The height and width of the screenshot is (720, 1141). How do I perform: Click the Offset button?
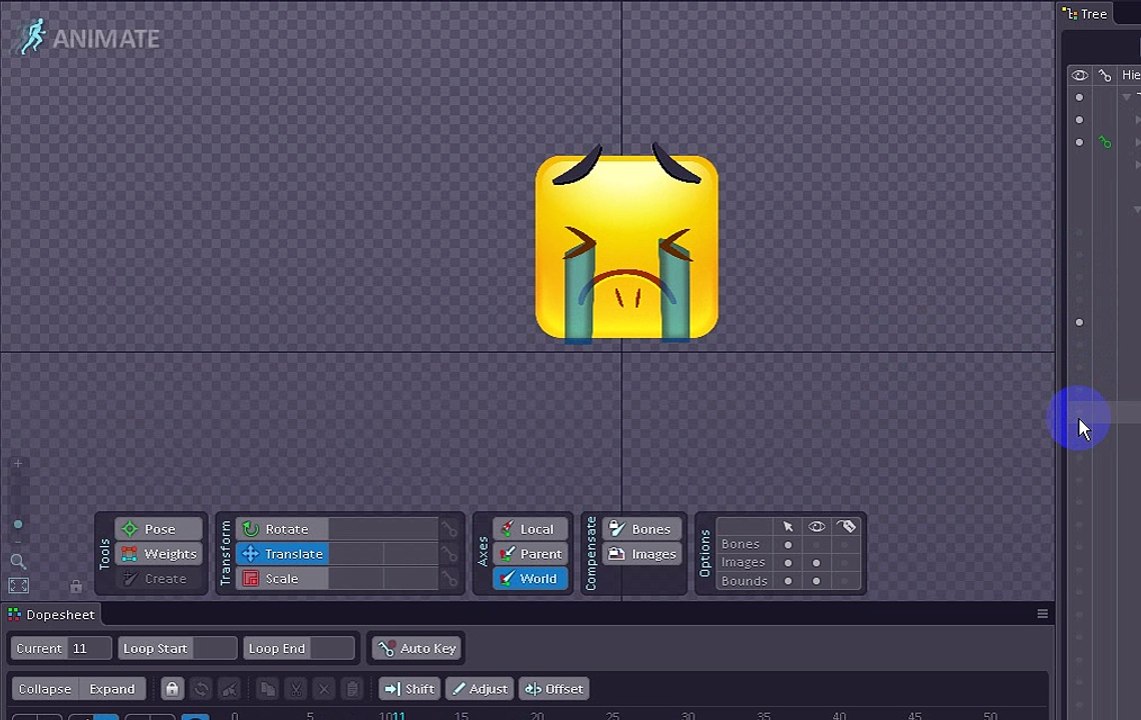pyautogui.click(x=554, y=689)
